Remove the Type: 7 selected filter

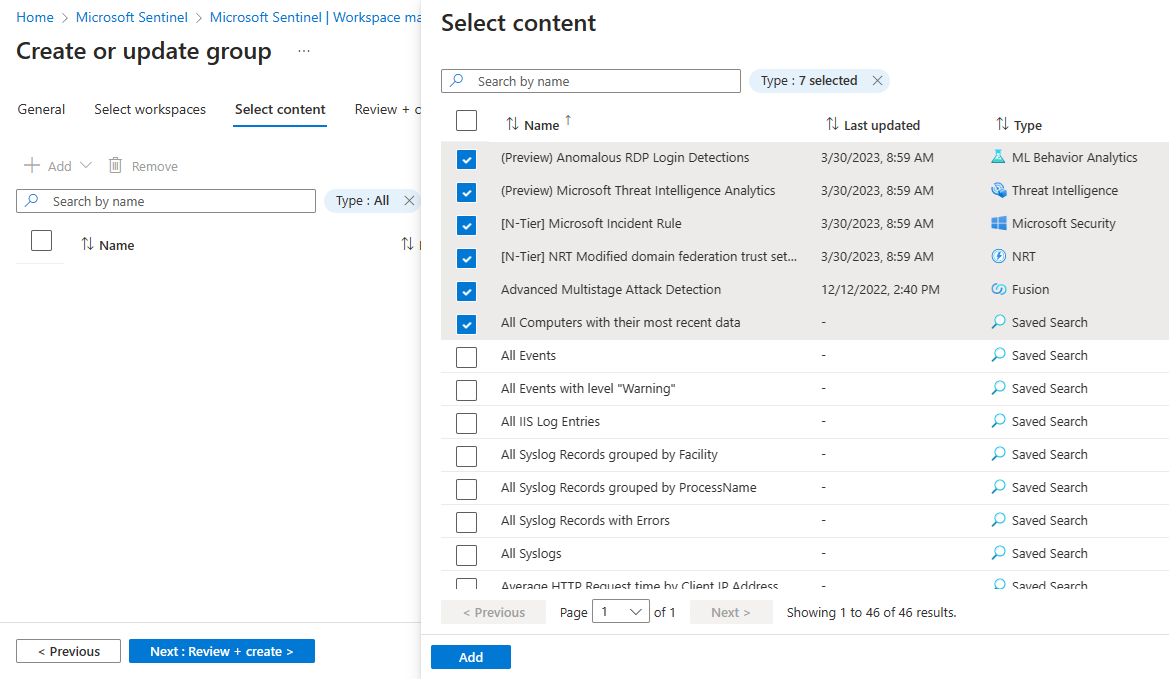coord(877,81)
